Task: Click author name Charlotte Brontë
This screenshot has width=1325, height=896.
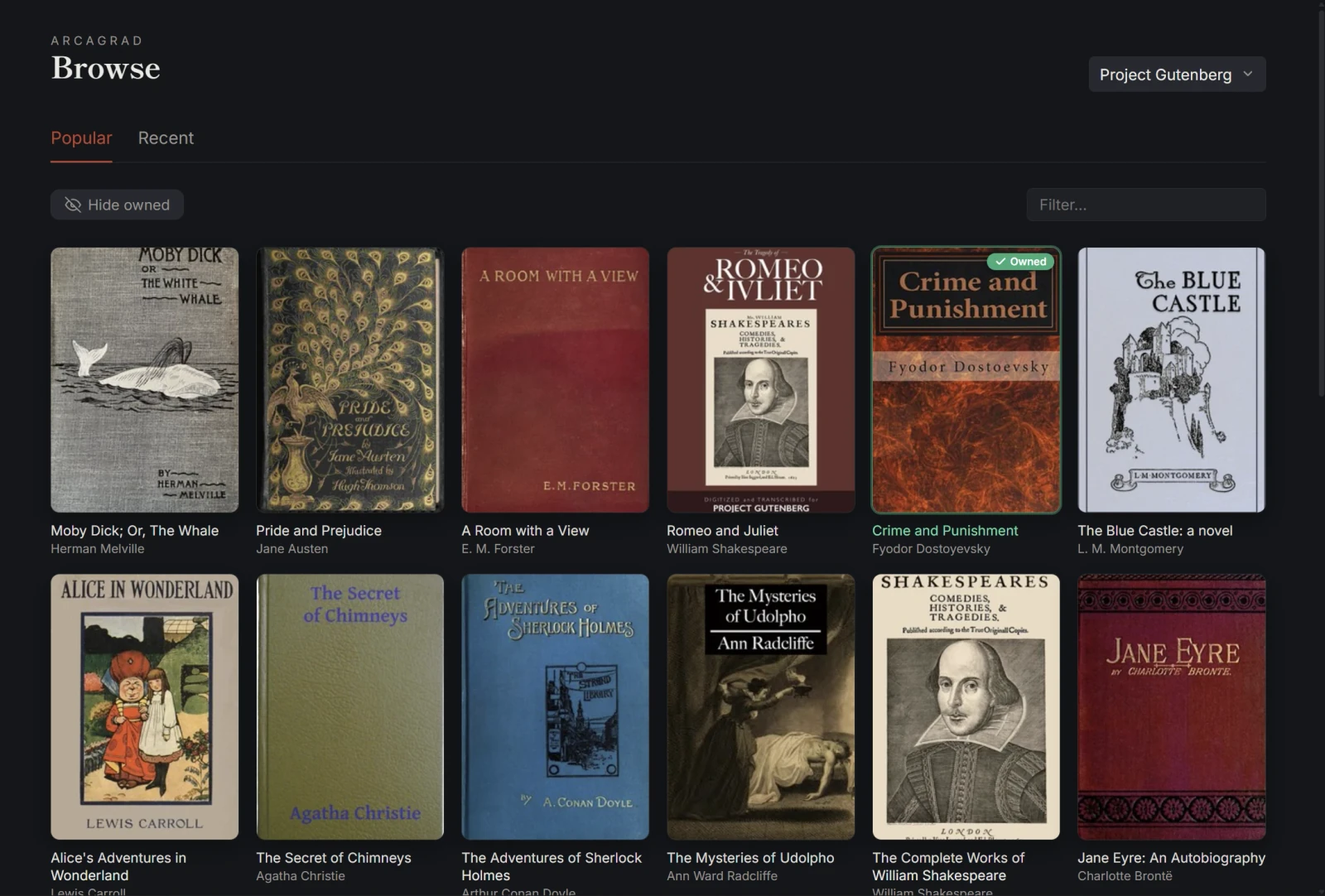Action: click(x=1125, y=876)
